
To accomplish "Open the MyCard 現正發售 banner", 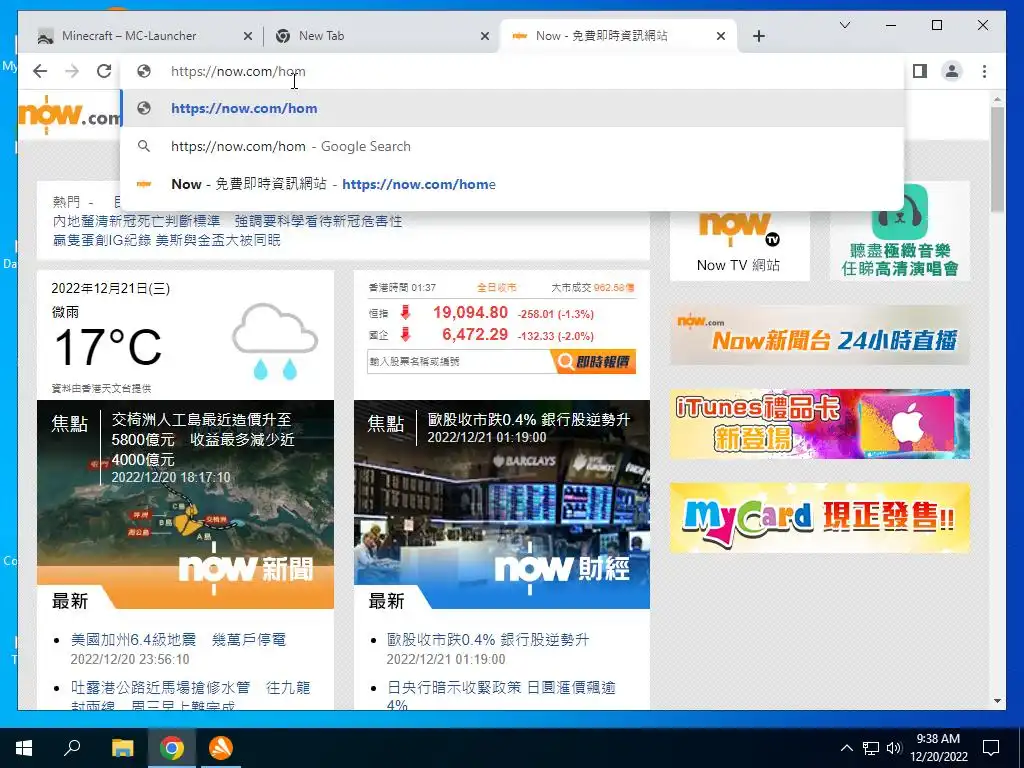I will pyautogui.click(x=820, y=518).
